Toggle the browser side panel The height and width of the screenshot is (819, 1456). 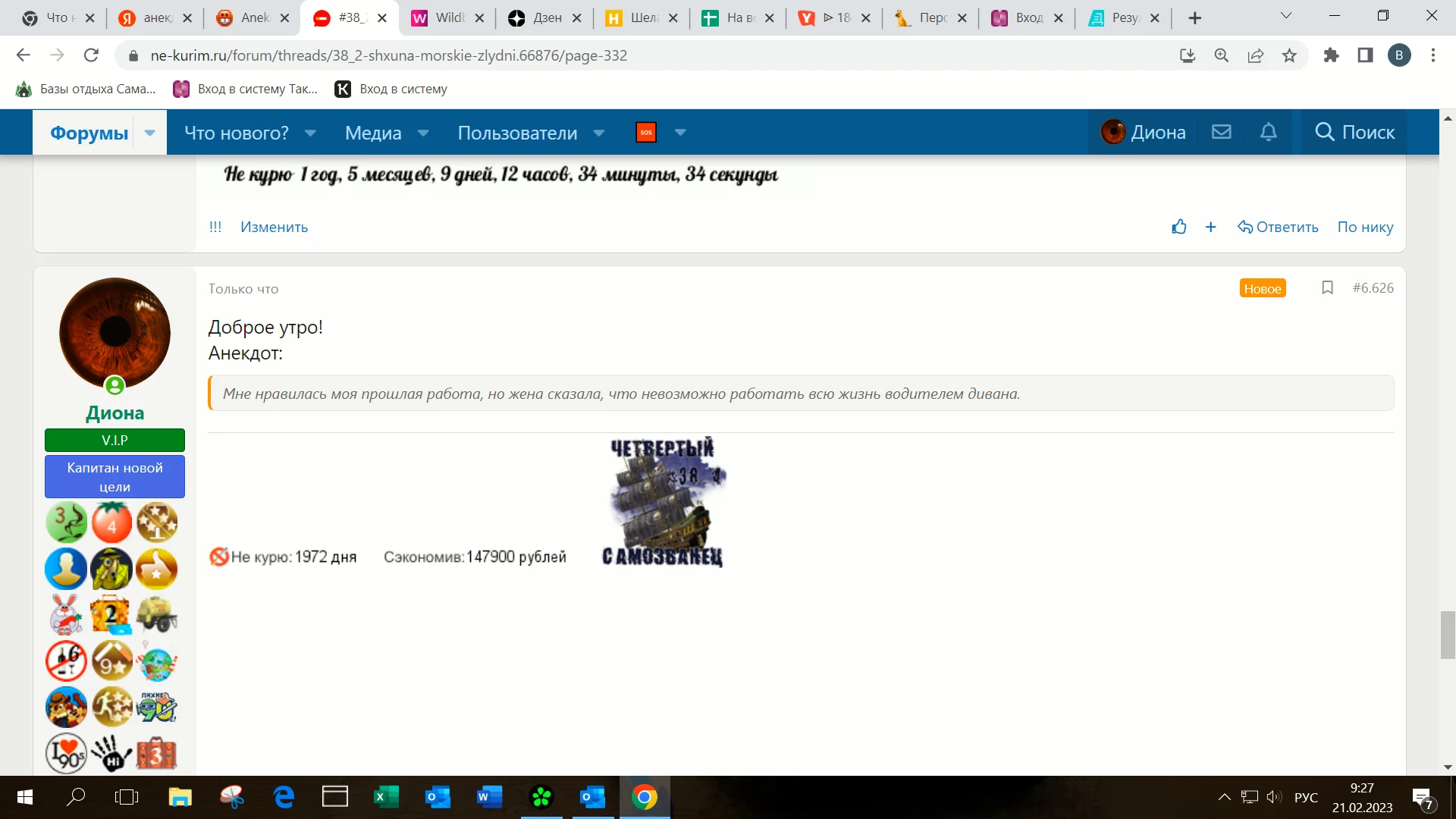coord(1365,55)
